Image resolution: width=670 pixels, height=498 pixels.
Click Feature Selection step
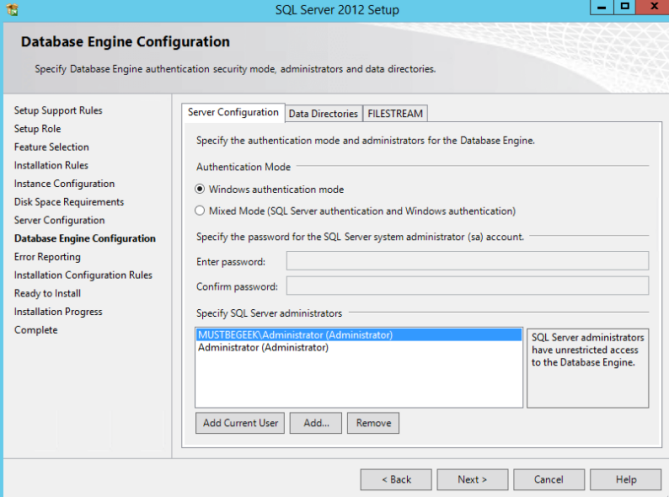(x=52, y=147)
